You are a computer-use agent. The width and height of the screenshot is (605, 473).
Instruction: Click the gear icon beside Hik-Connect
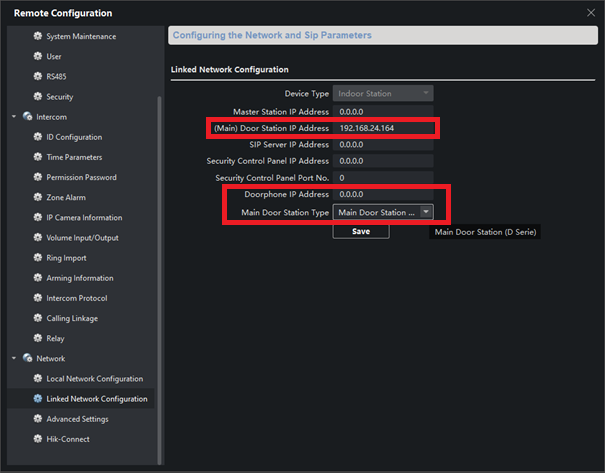pyautogui.click(x=38, y=439)
